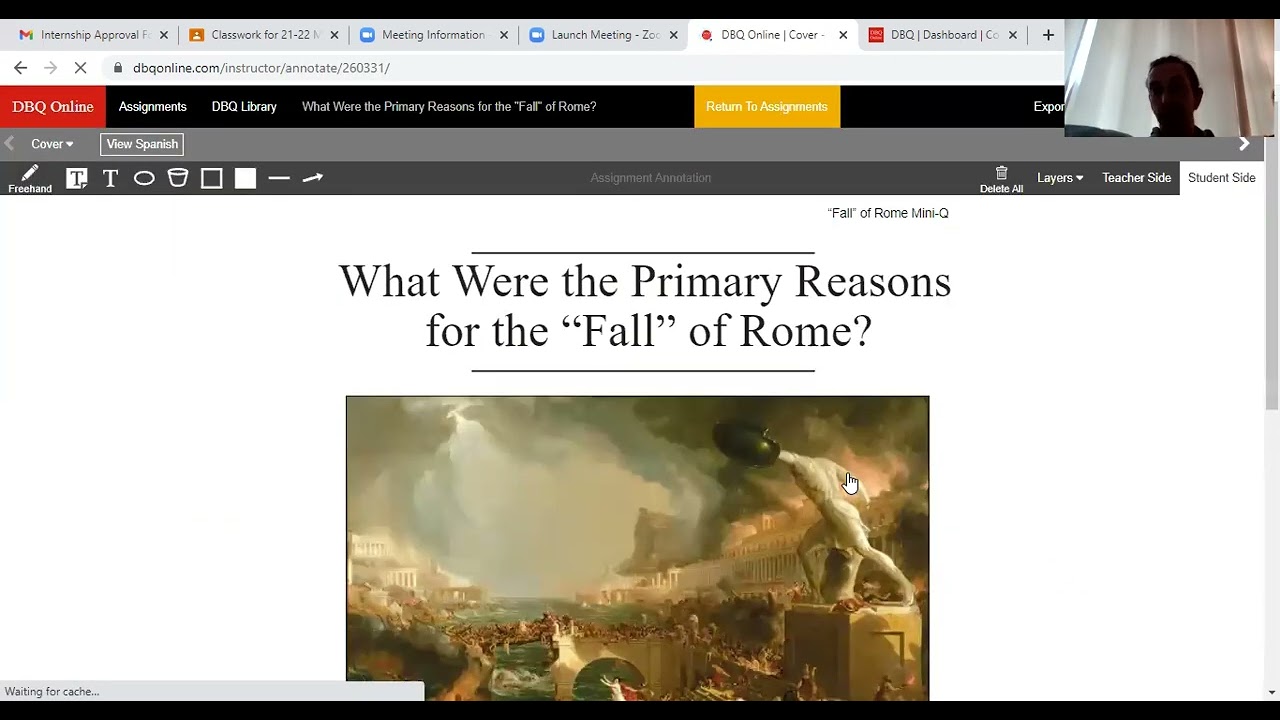Viewport: 1280px width, 720px height.
Task: Click the site lock icon in address bar
Action: (119, 68)
